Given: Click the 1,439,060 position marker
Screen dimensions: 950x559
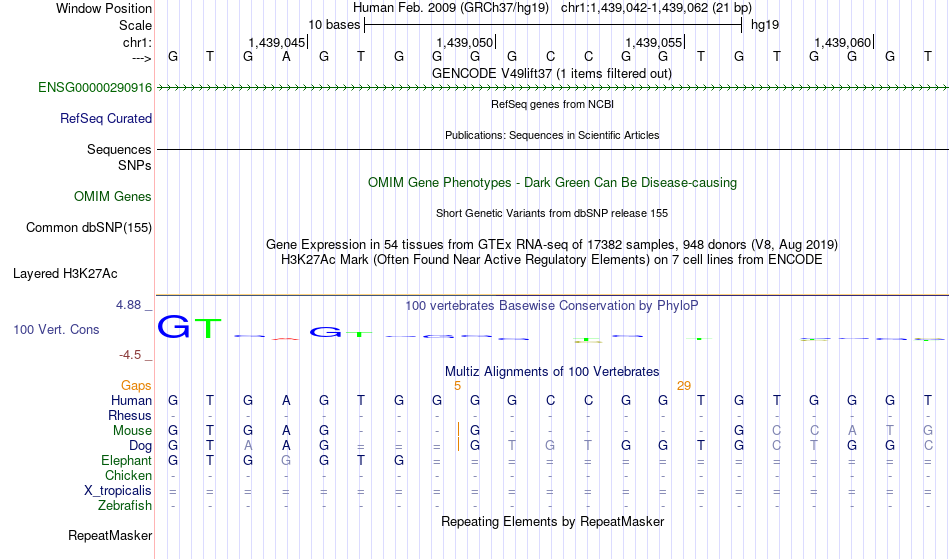Looking at the screenshot, I should (843, 42).
